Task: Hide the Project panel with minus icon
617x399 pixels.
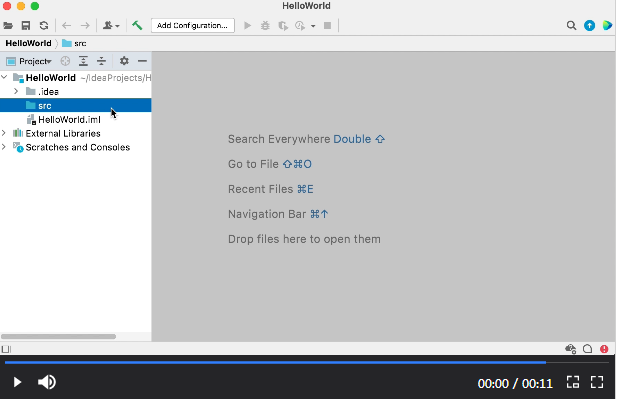Action: click(x=142, y=61)
